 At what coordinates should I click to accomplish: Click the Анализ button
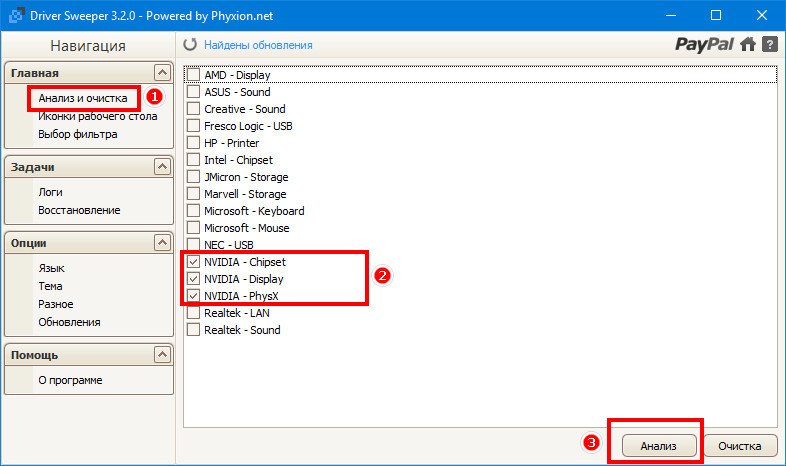(x=659, y=445)
